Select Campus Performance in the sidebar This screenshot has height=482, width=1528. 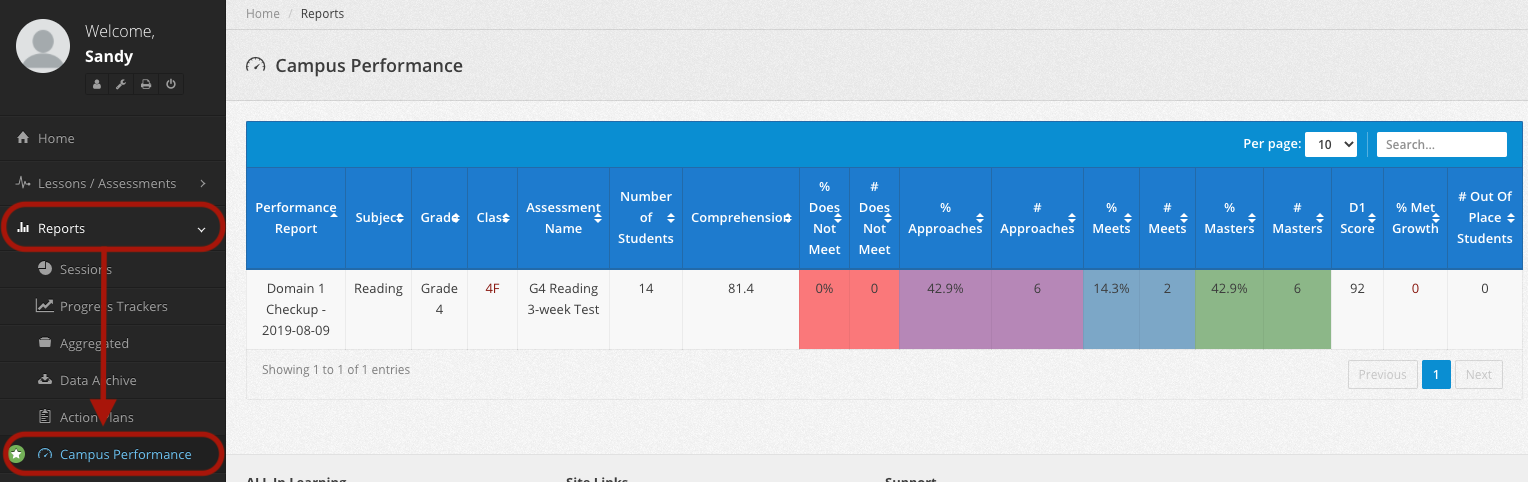coord(125,455)
